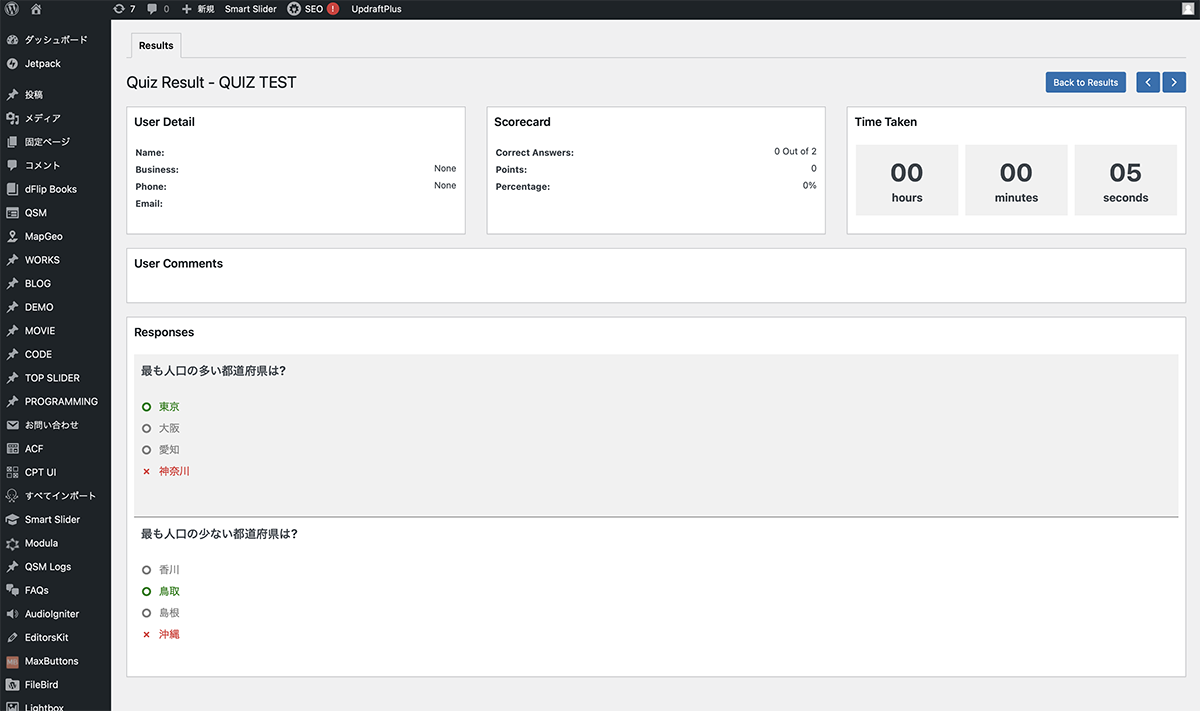The height and width of the screenshot is (711, 1200).
Task: Click the WordPress logo icon
Action: [12, 9]
